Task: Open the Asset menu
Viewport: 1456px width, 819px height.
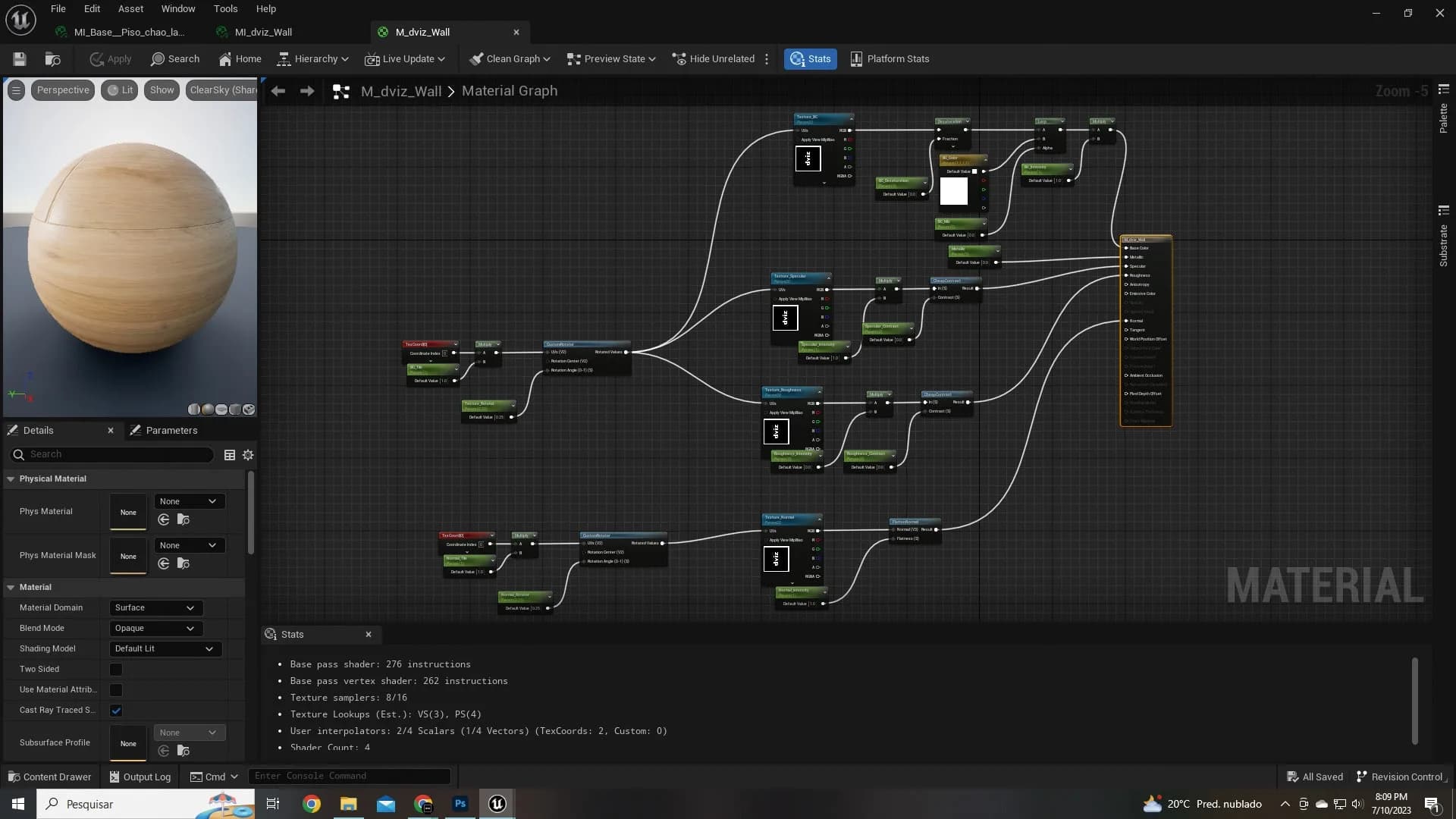Action: point(130,9)
